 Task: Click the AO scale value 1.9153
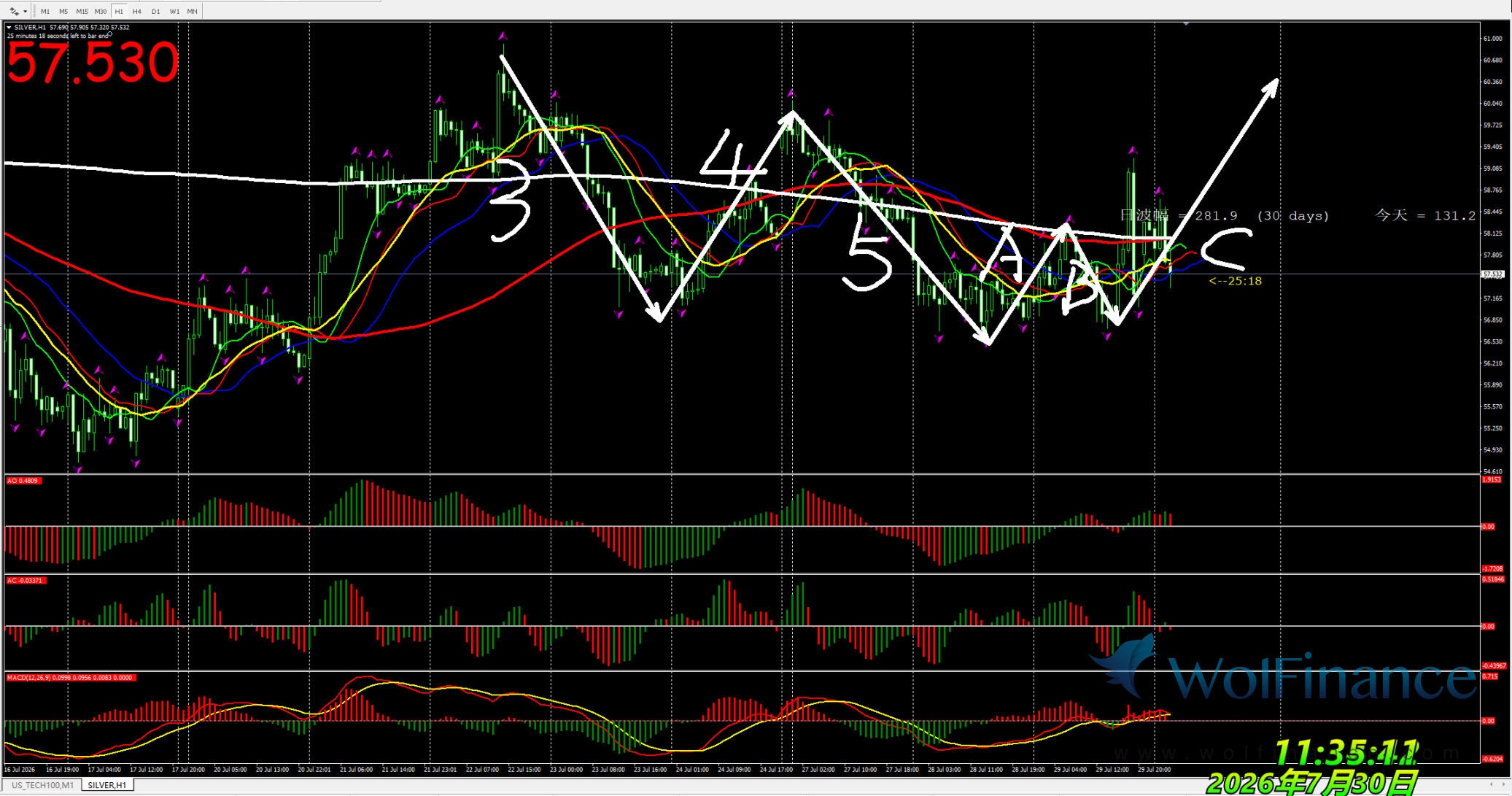point(1492,479)
